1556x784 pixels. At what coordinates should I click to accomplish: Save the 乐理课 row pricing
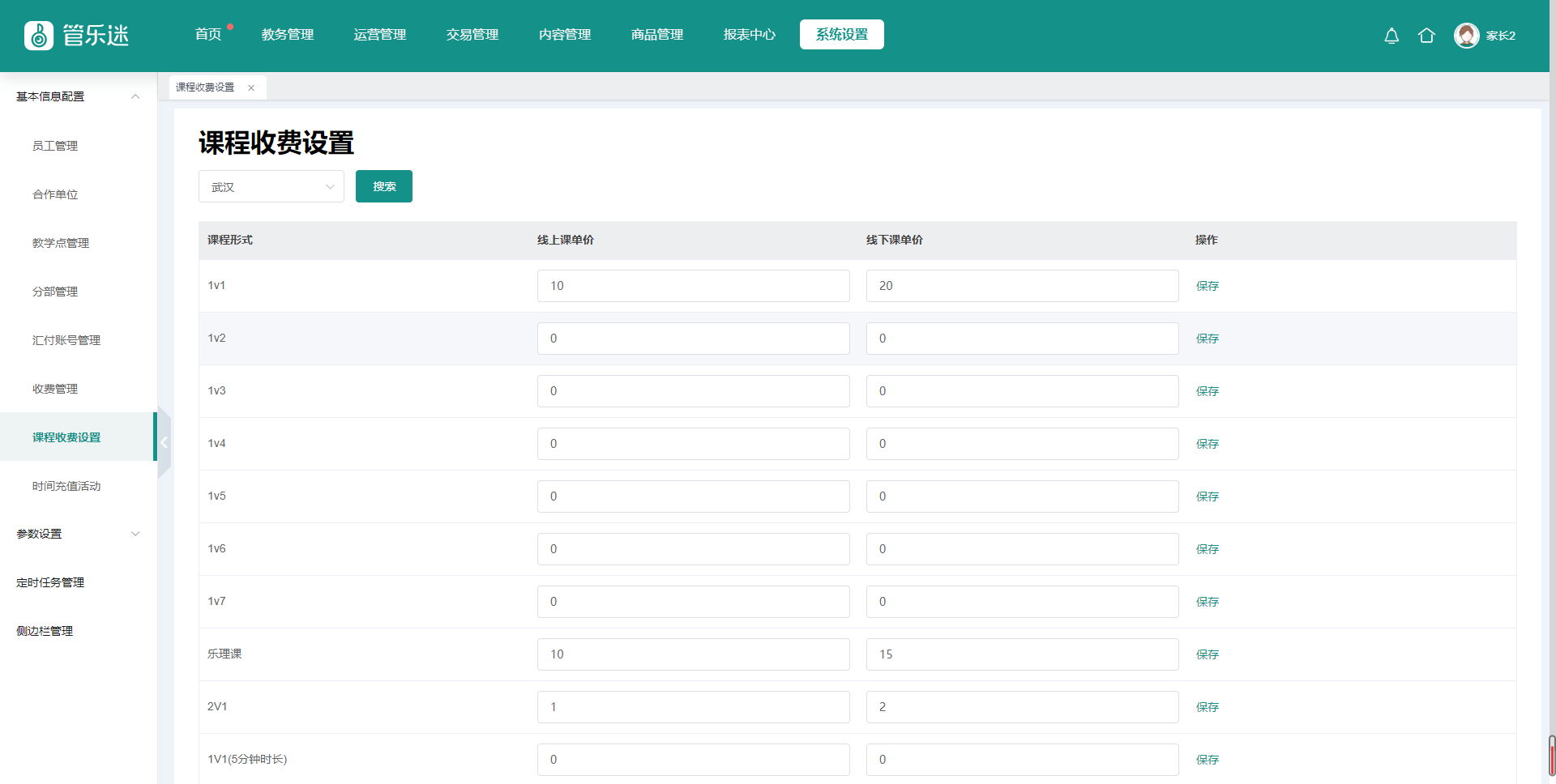click(1207, 654)
